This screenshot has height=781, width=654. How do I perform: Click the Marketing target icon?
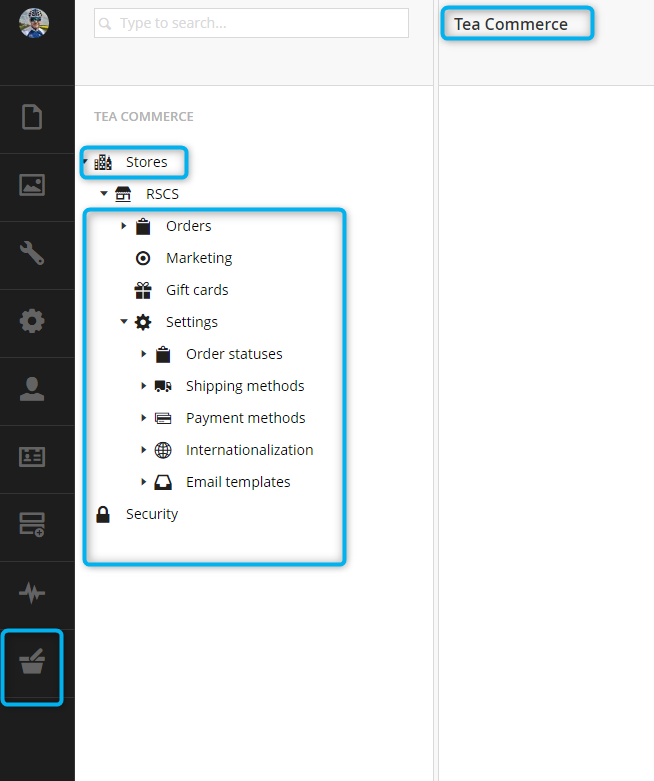pyautogui.click(x=143, y=258)
